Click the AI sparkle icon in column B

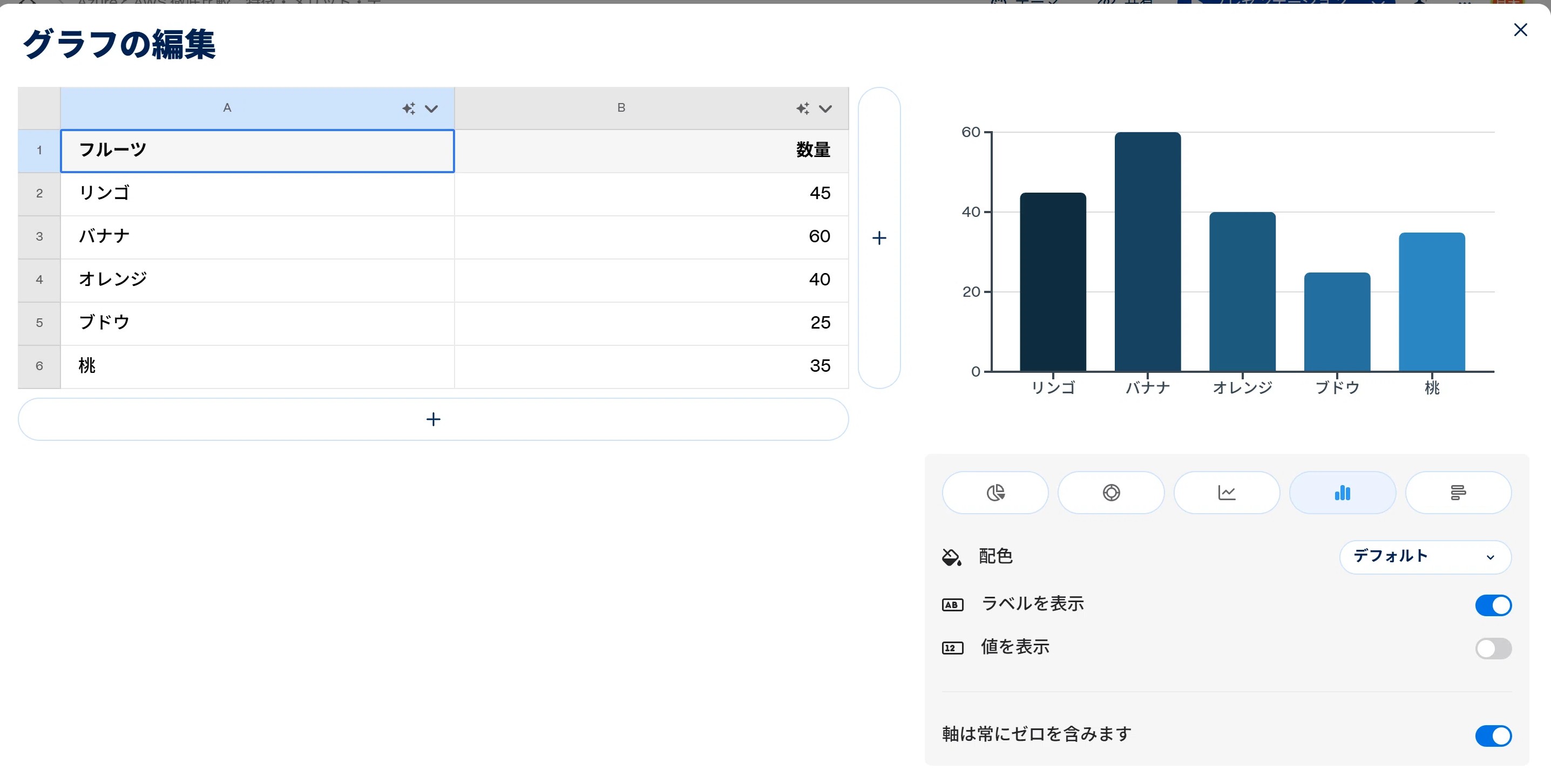coord(803,108)
